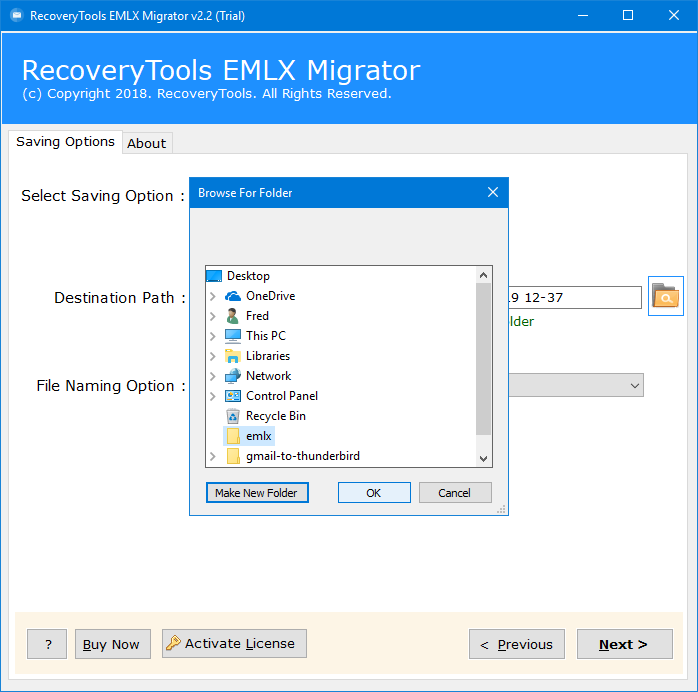
Task: Select the Desktop monitor icon in tree
Action: (214, 276)
